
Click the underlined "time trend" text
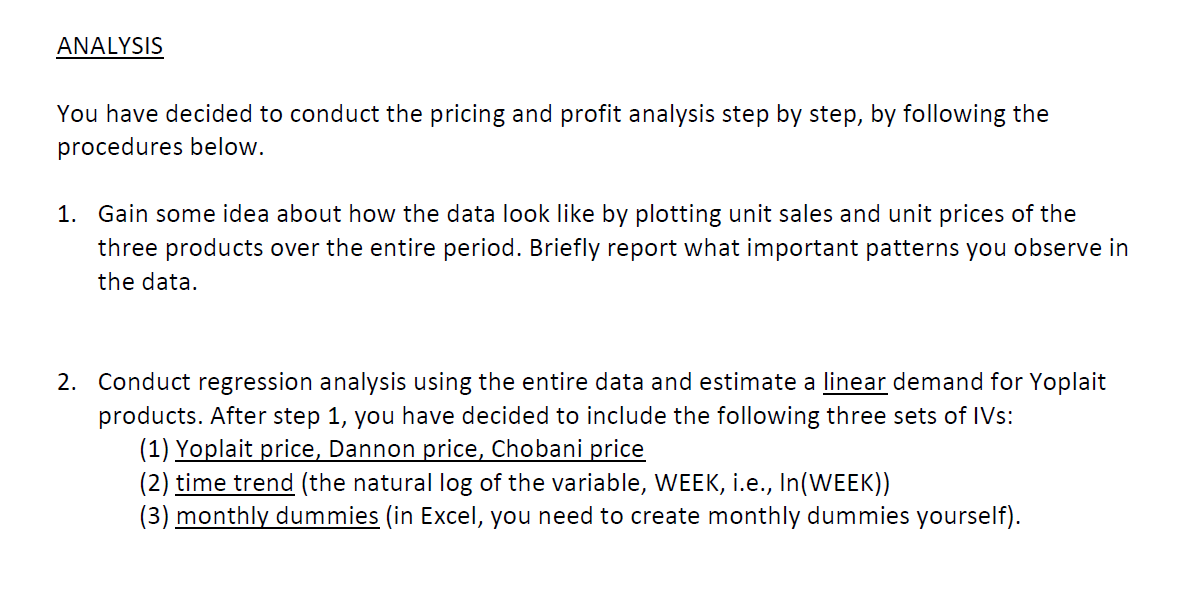235,483
